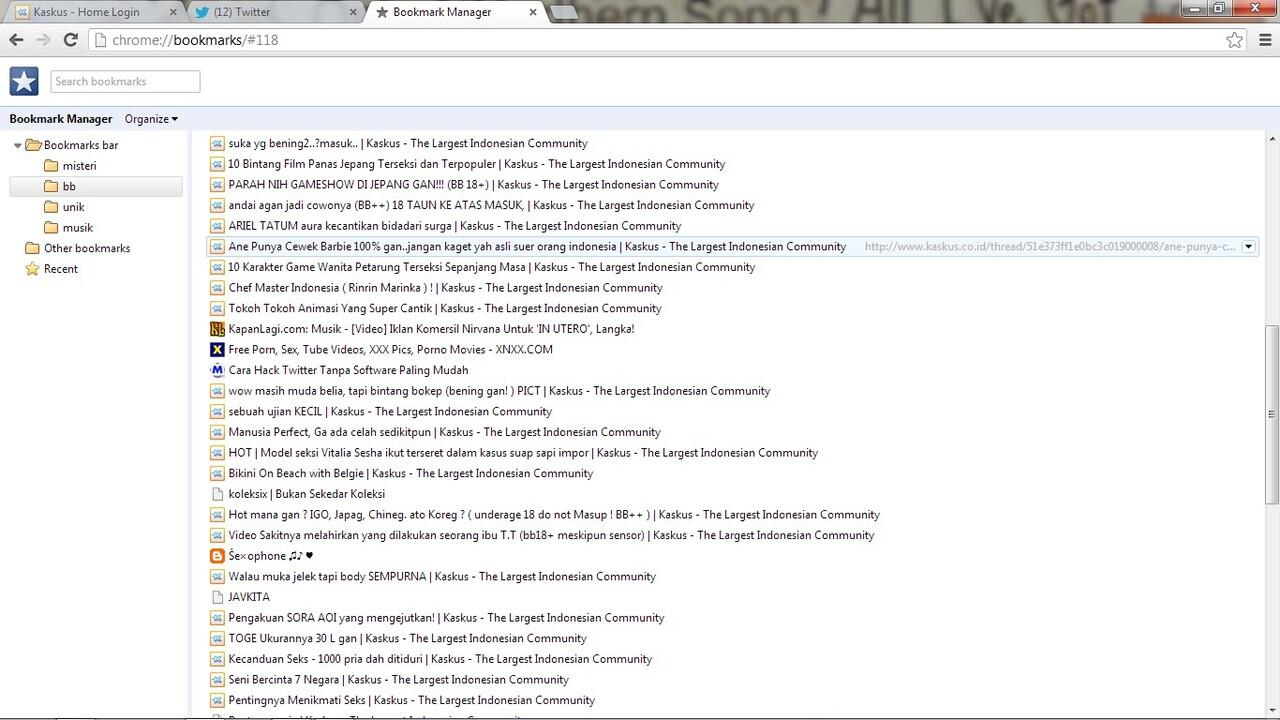Click the bookmark star in address bar
This screenshot has height=720, width=1280.
(1235, 40)
